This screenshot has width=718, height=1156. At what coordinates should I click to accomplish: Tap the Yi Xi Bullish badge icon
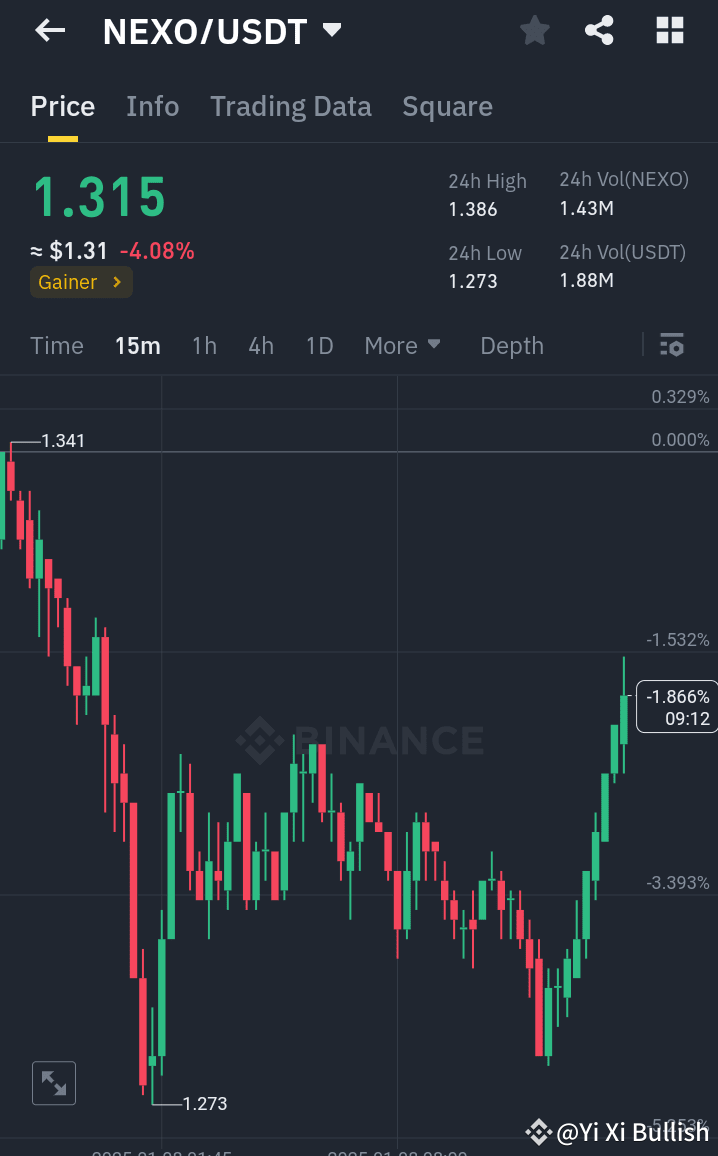click(x=539, y=1133)
